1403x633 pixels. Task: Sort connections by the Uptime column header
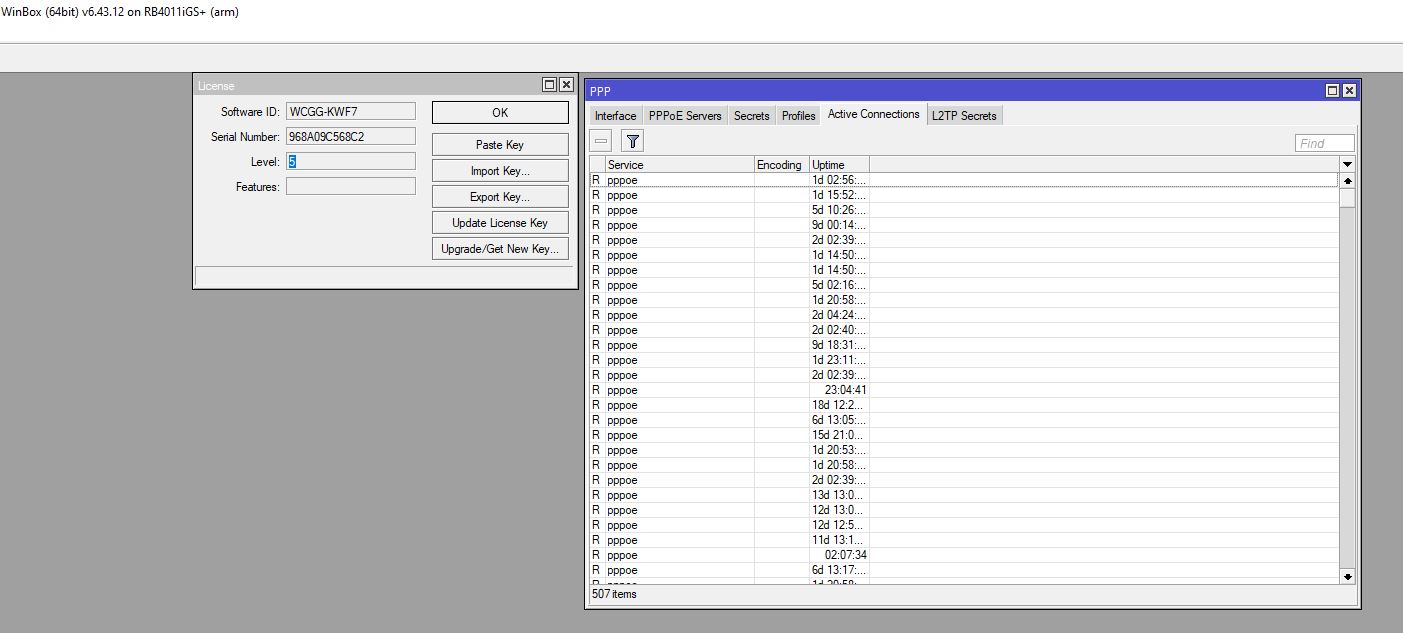(x=838, y=165)
